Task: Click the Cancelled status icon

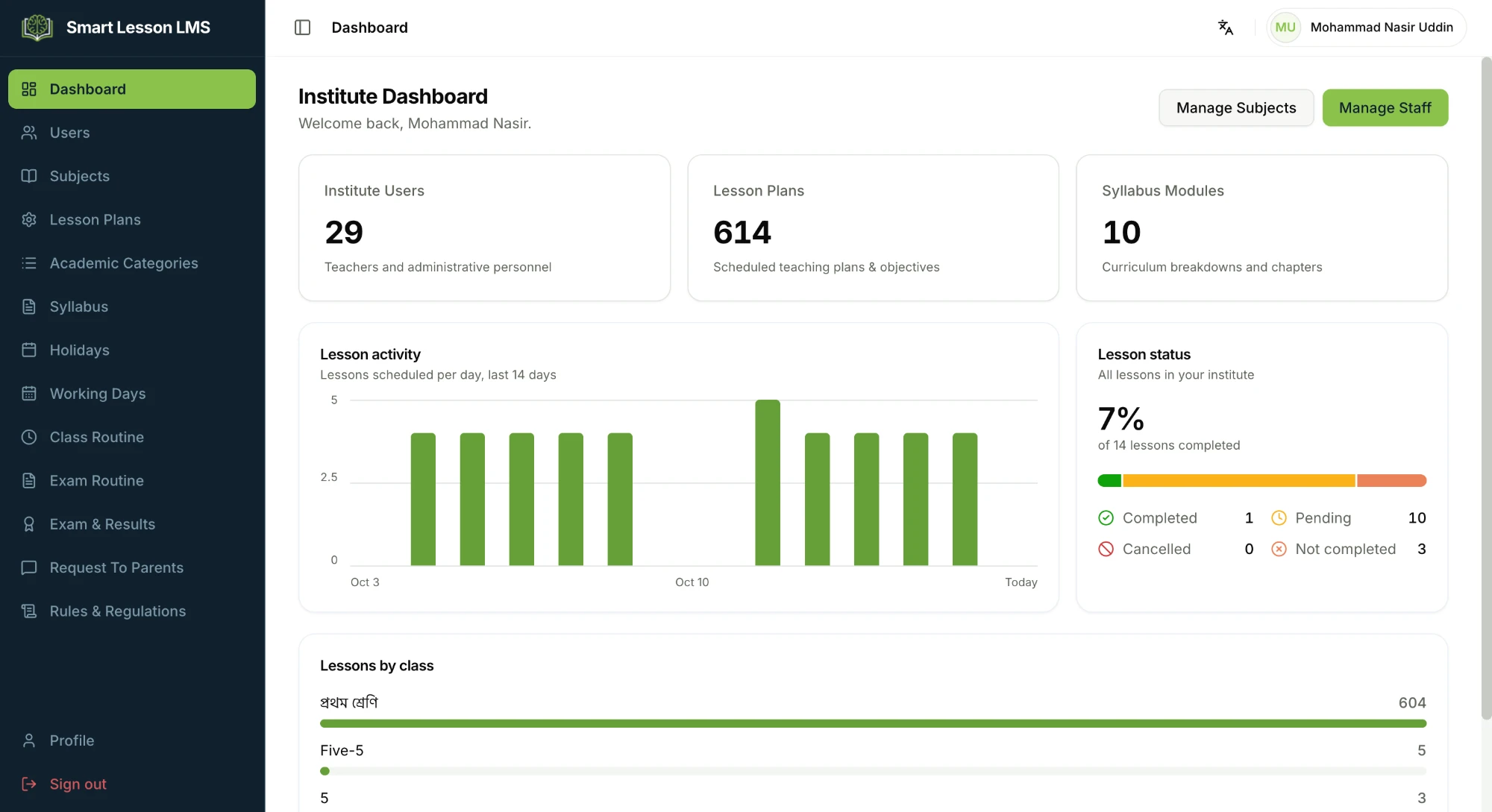Action: point(1106,550)
